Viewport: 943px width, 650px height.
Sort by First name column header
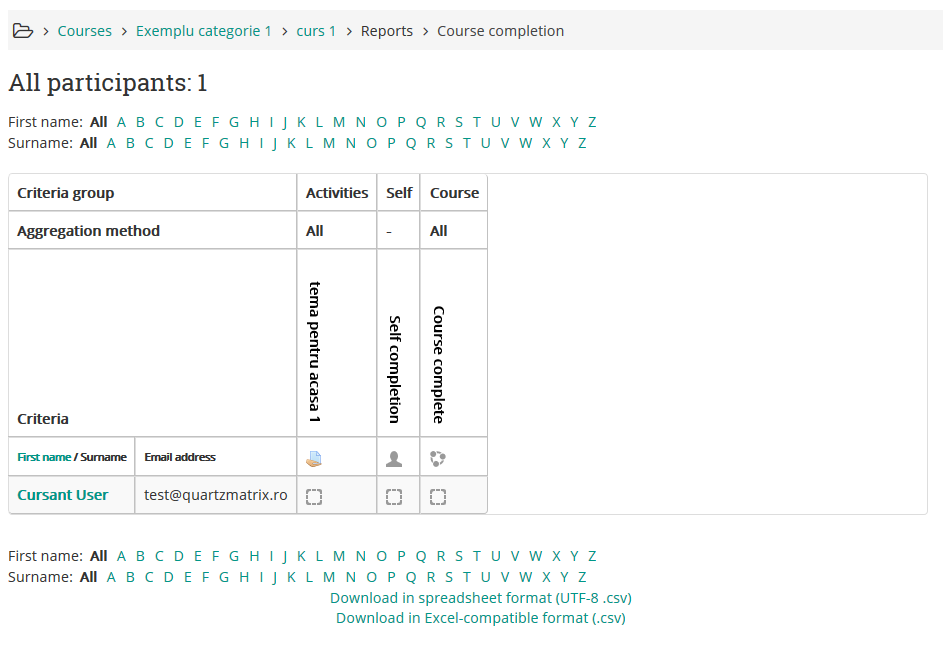coord(44,457)
